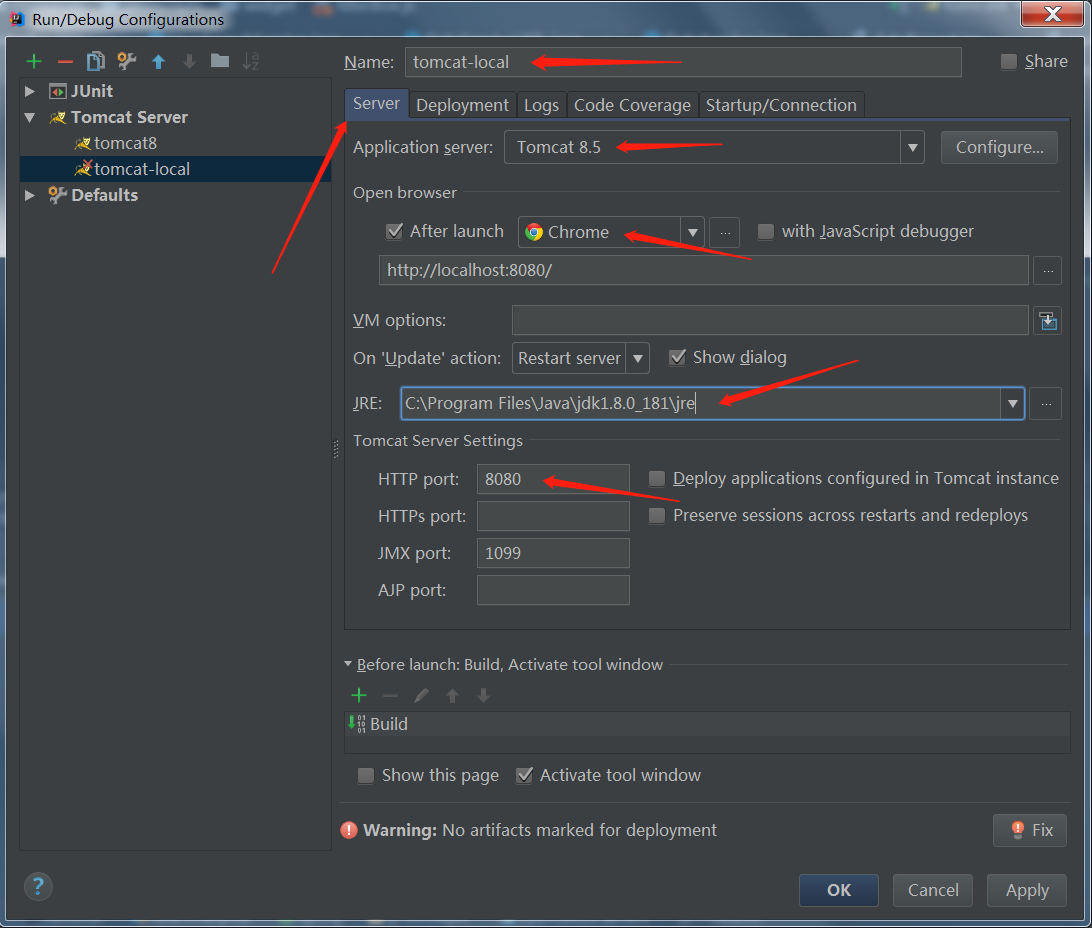Open On 'Update' action Restart server dropdown
Viewport: 1092px width, 928px height.
[x=637, y=359]
